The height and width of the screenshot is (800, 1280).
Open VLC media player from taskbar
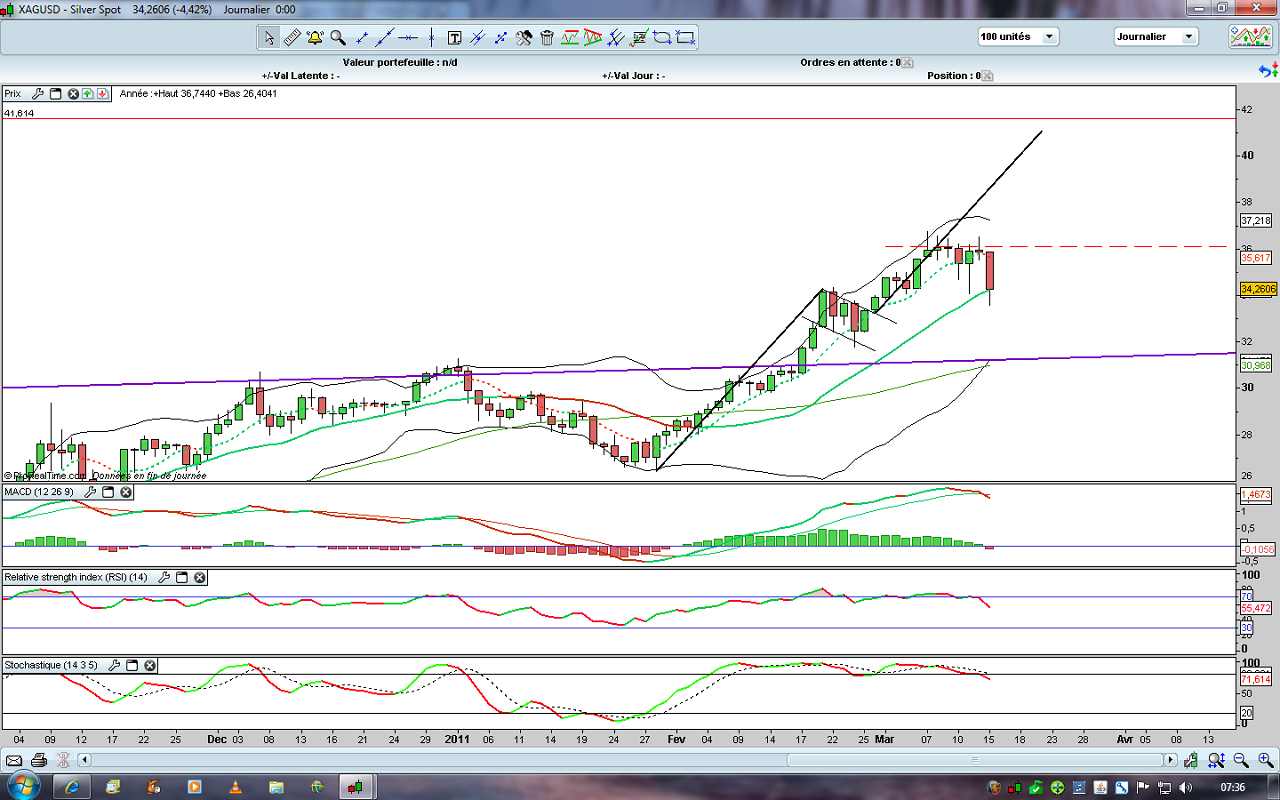tap(235, 786)
